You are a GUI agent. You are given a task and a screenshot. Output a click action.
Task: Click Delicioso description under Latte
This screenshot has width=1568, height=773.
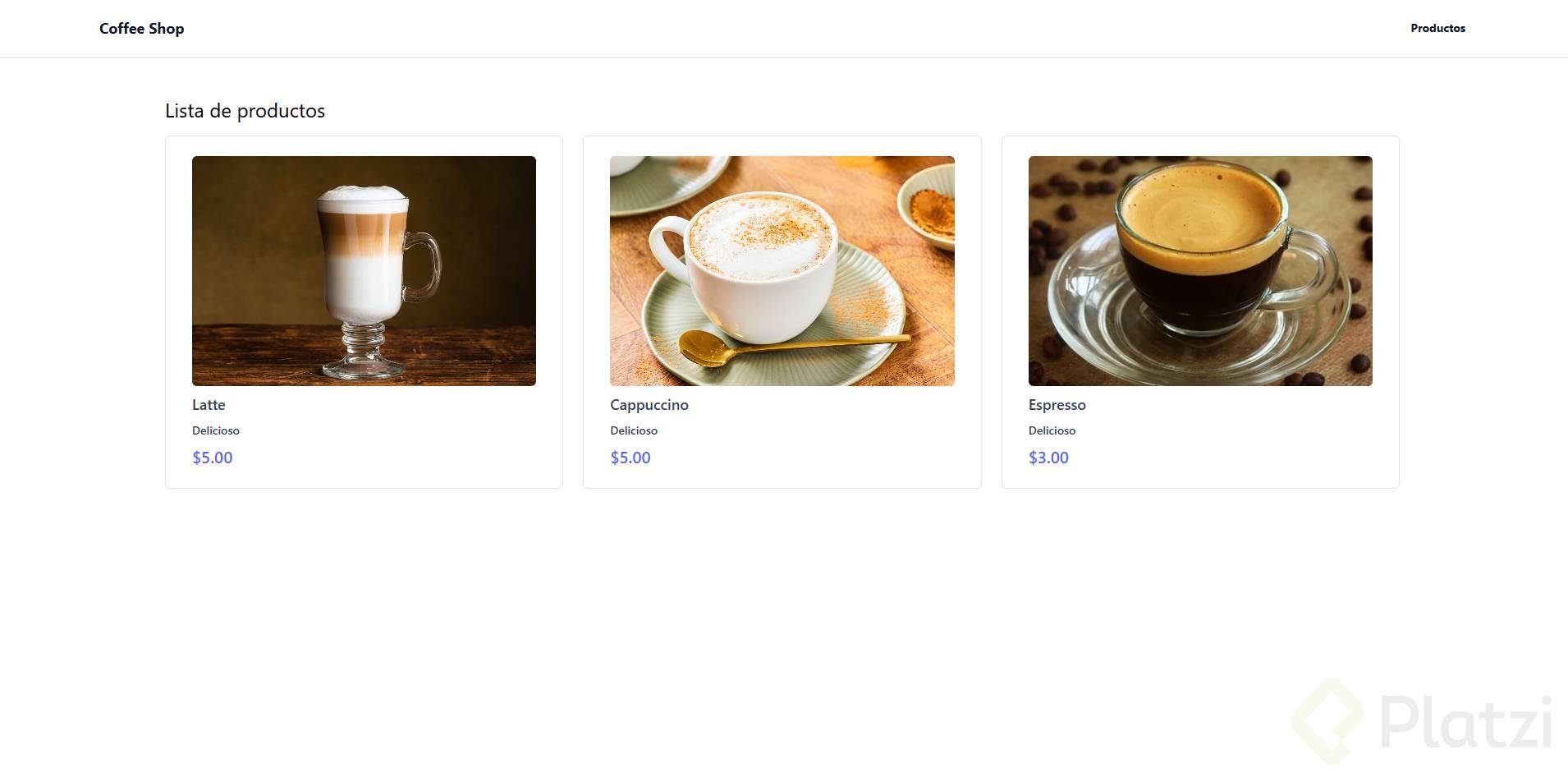click(216, 430)
